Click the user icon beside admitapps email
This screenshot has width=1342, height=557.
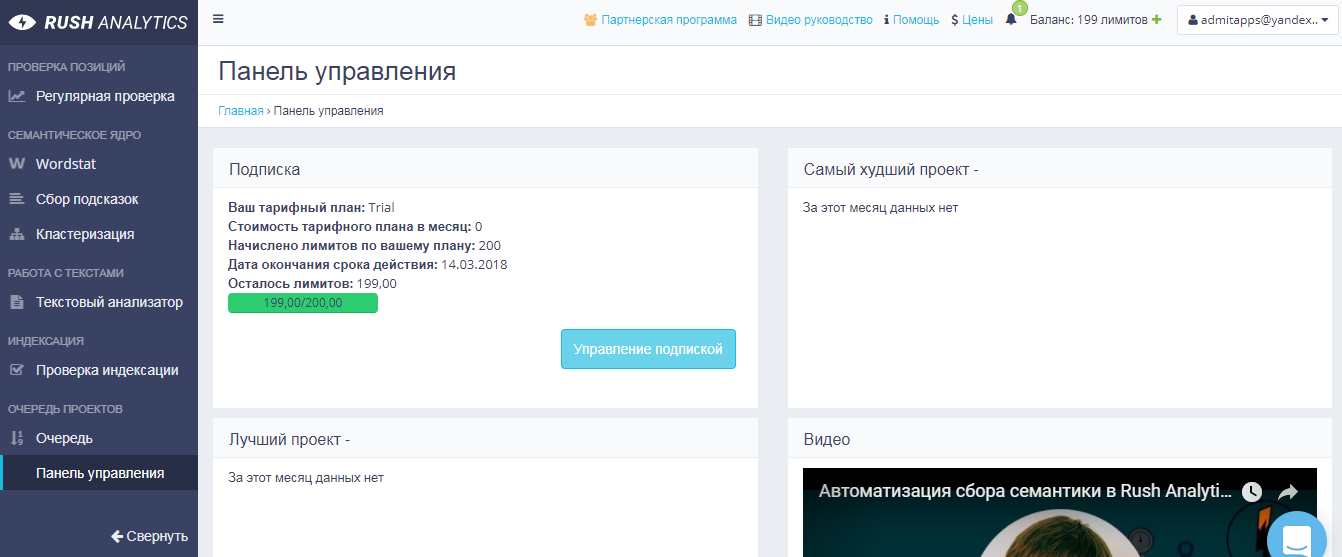[x=1193, y=20]
